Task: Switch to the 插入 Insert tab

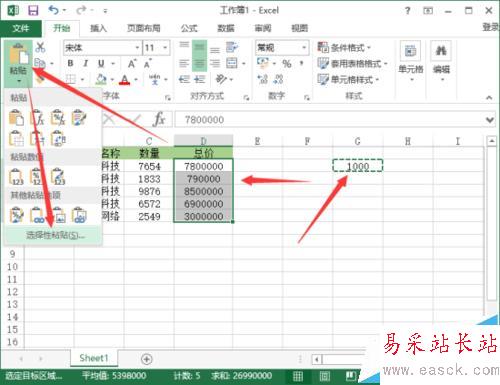Action: tap(98, 28)
